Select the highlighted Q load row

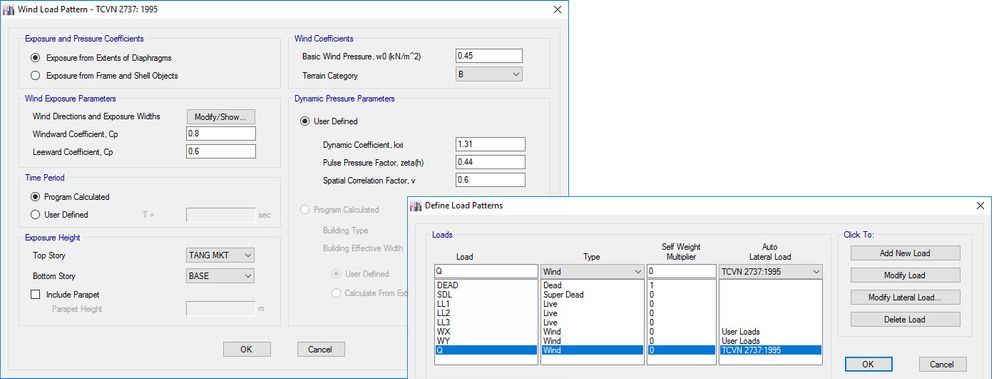486,350
